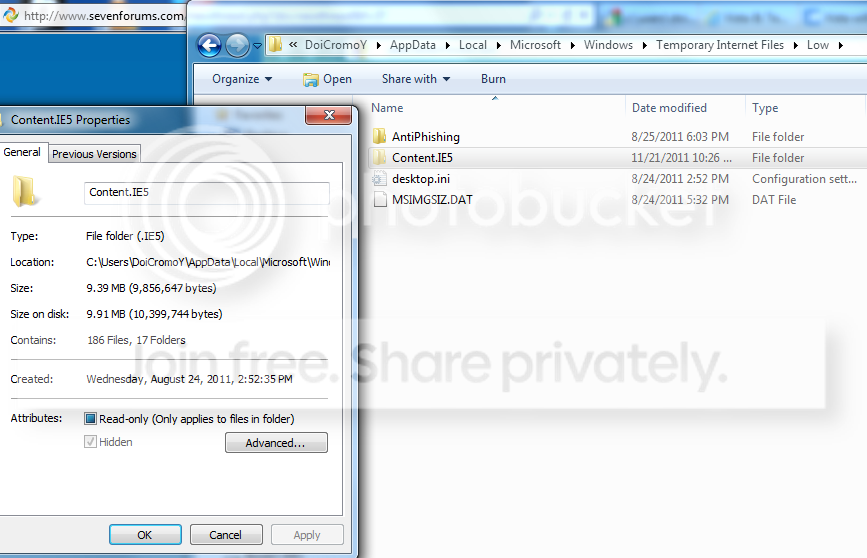Click the Open folder icon in toolbar
The width and height of the screenshot is (867, 558).
click(x=311, y=80)
